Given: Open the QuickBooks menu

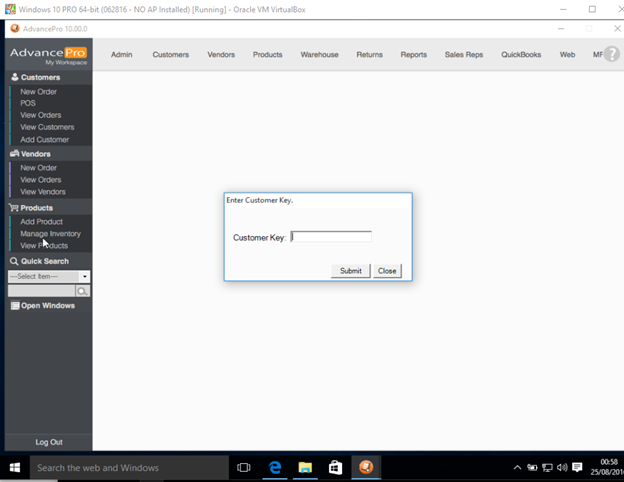Looking at the screenshot, I should point(521,55).
